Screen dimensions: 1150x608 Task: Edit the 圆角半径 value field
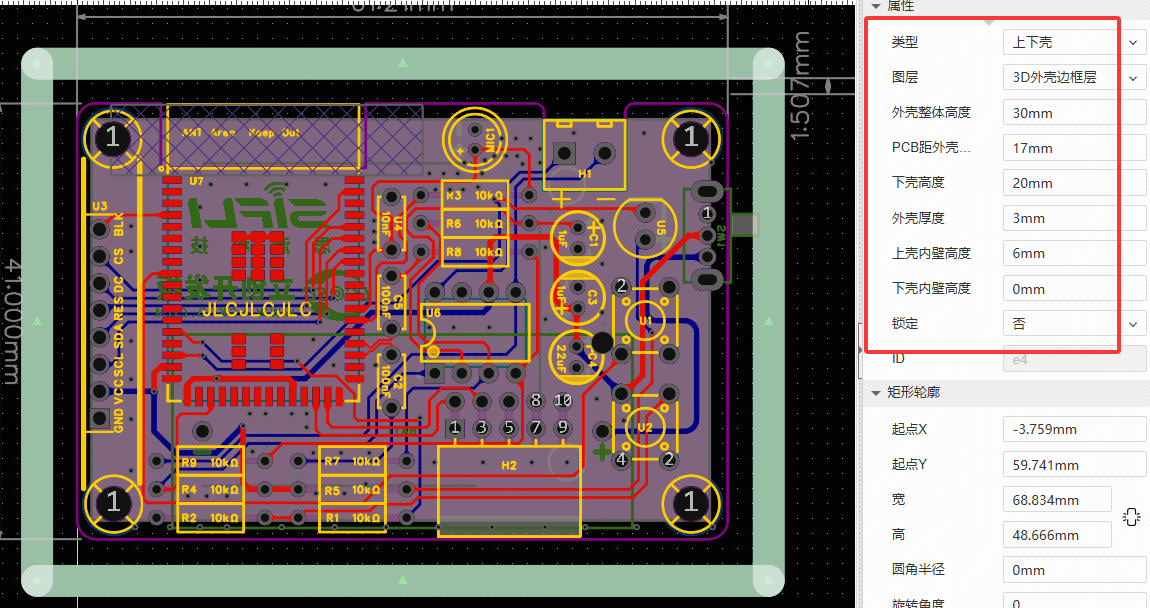[x=1073, y=570]
